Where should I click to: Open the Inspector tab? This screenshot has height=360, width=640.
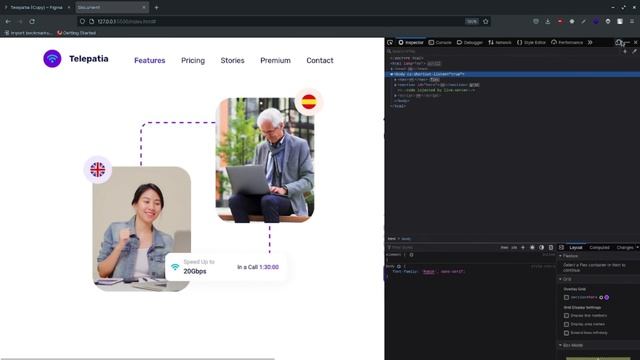pos(411,42)
